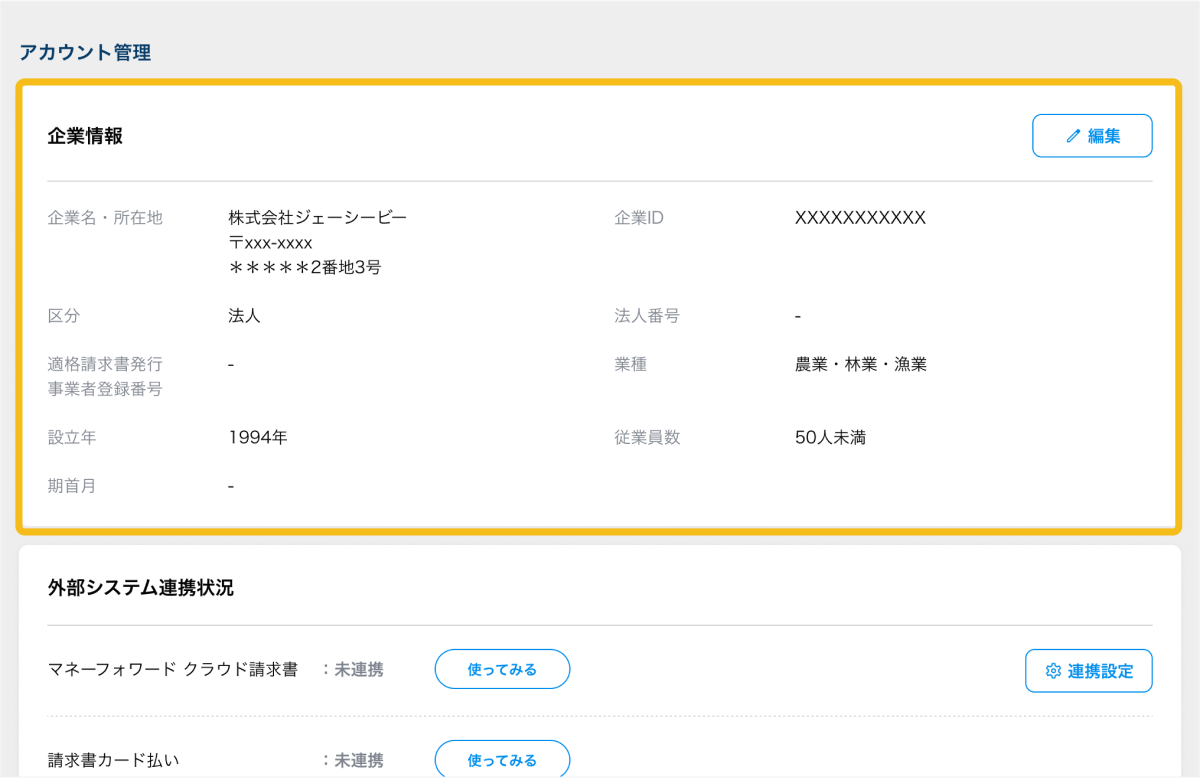Click the 企業ID value XXXXXXXXXXX

point(860,218)
